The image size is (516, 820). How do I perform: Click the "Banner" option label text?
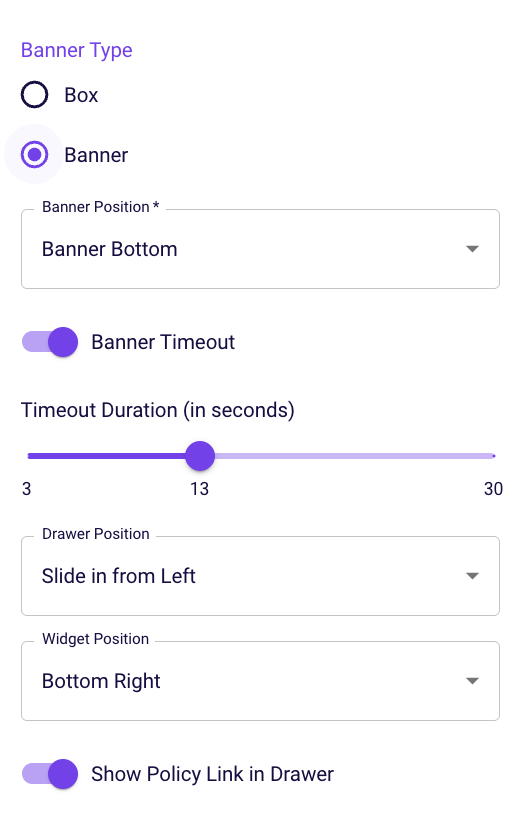point(96,155)
